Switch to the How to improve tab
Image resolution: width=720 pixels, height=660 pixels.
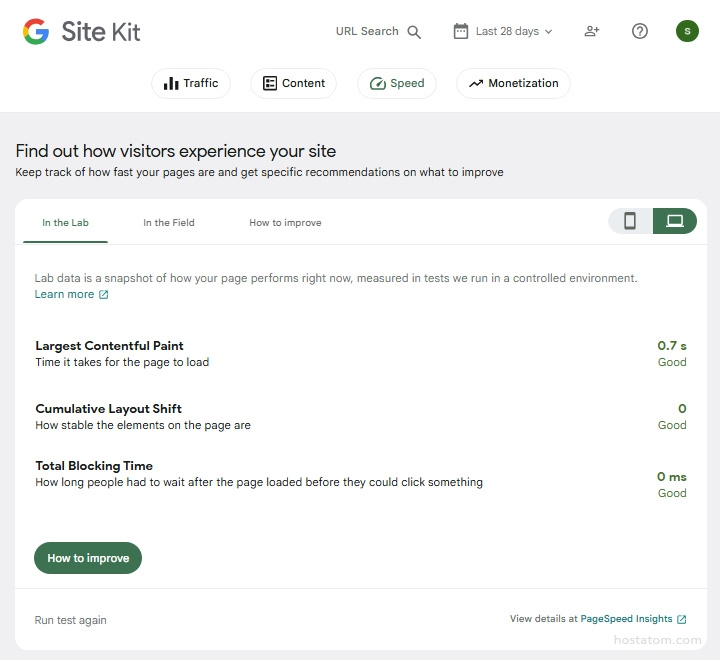pyautogui.click(x=285, y=223)
